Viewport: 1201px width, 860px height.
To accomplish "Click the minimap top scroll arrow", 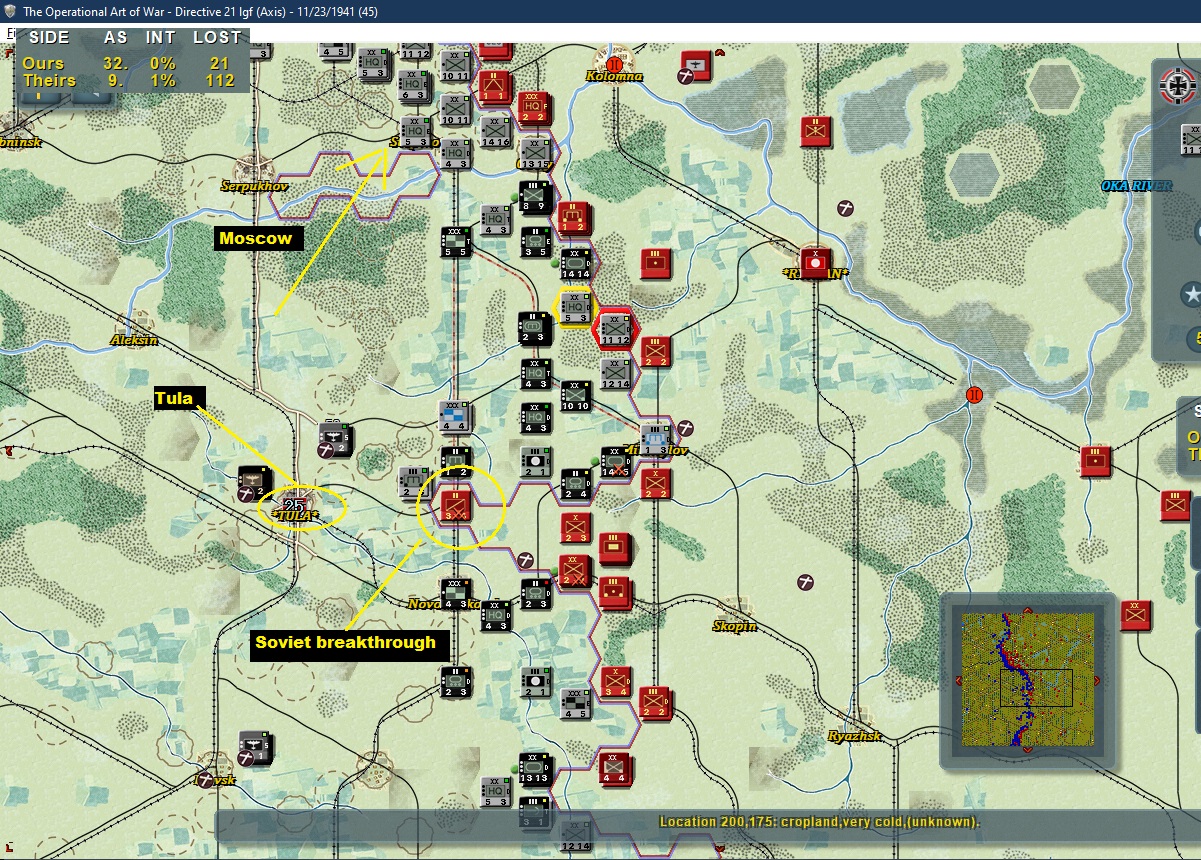I will 1027,610.
